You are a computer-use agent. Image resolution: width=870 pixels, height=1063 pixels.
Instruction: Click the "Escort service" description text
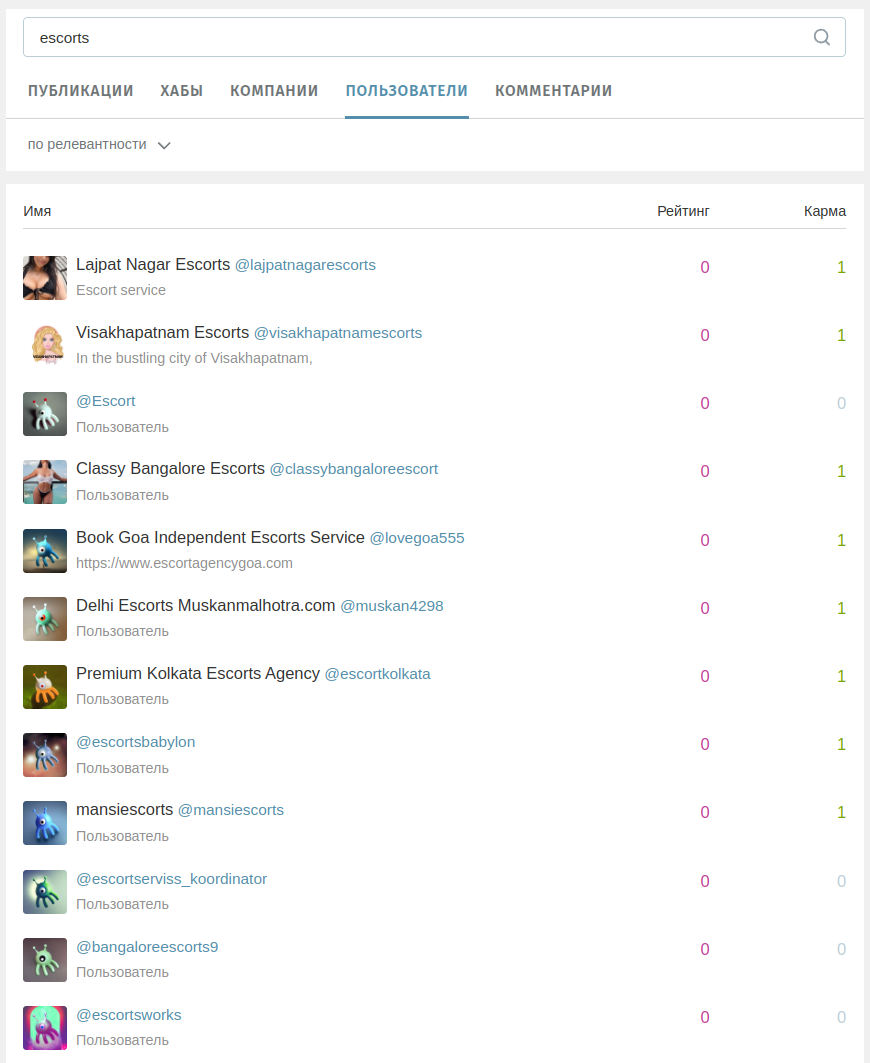tap(121, 290)
